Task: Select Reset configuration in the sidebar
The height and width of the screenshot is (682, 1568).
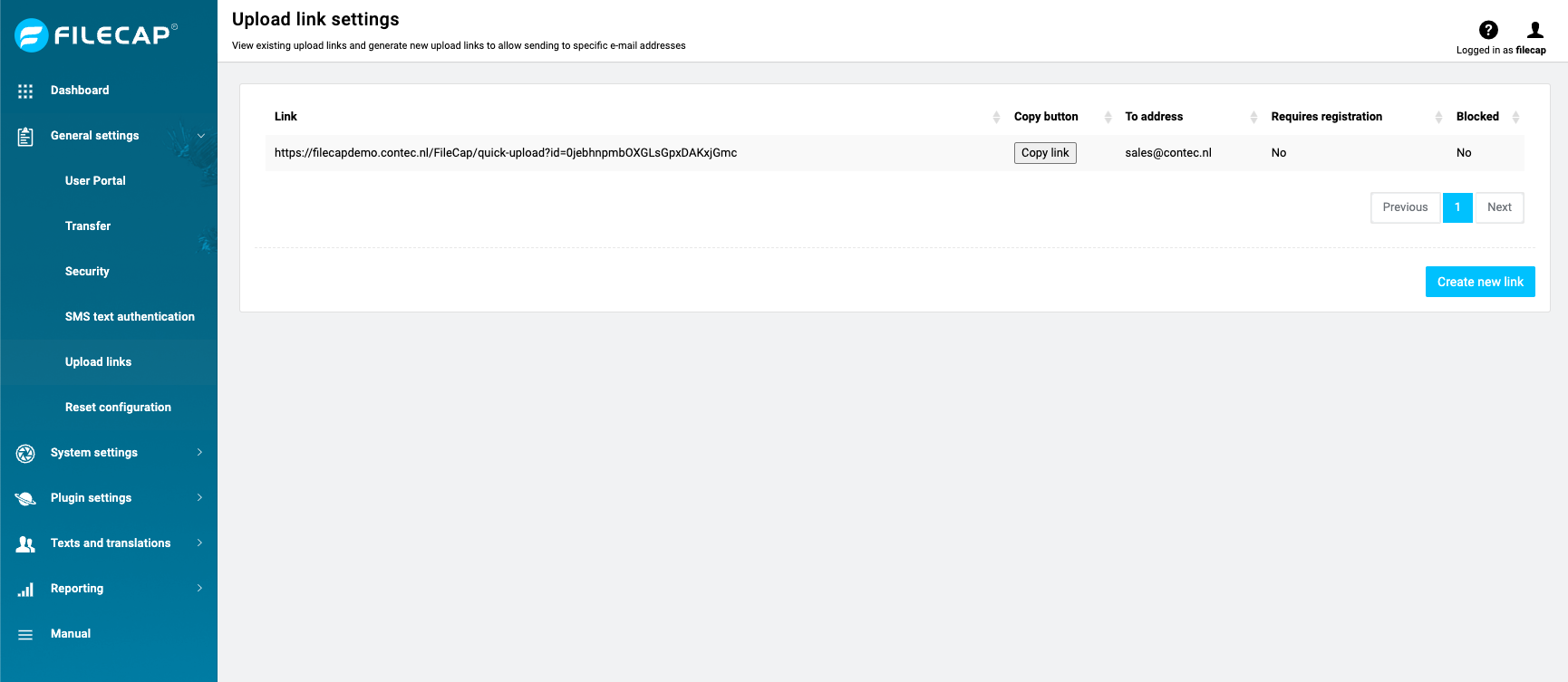Action: click(x=118, y=408)
